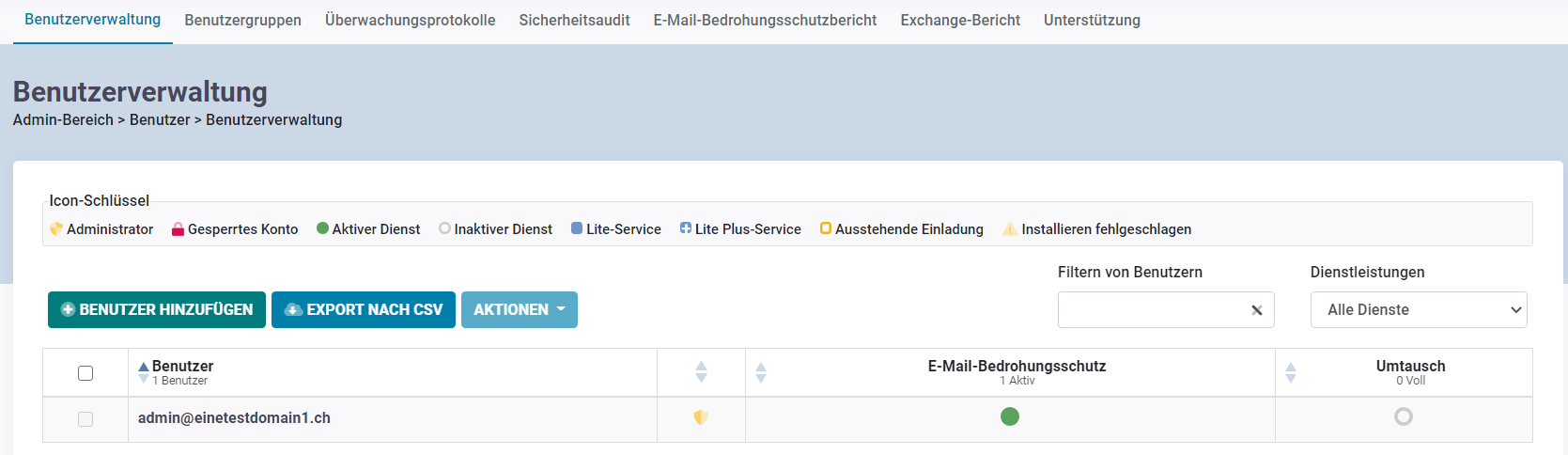Viewport: 1568px width, 455px height.
Task: Open the Aktionen dropdown
Action: (519, 310)
